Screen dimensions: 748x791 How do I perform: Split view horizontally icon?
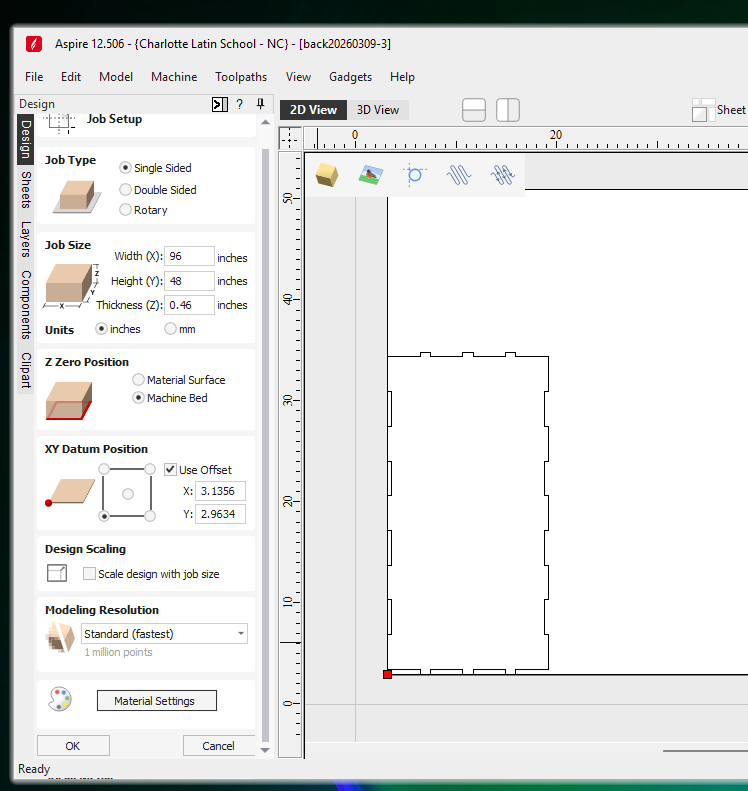tap(474, 110)
